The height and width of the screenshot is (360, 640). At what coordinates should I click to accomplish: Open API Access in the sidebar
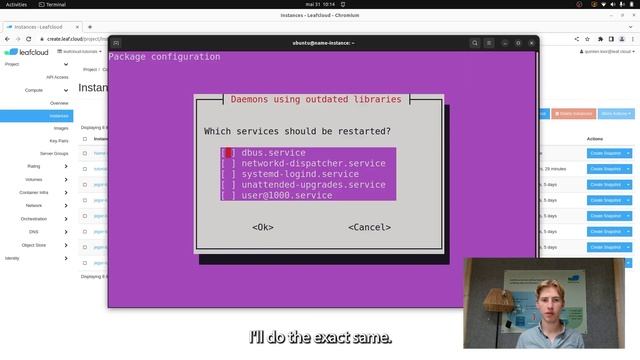coord(57,77)
